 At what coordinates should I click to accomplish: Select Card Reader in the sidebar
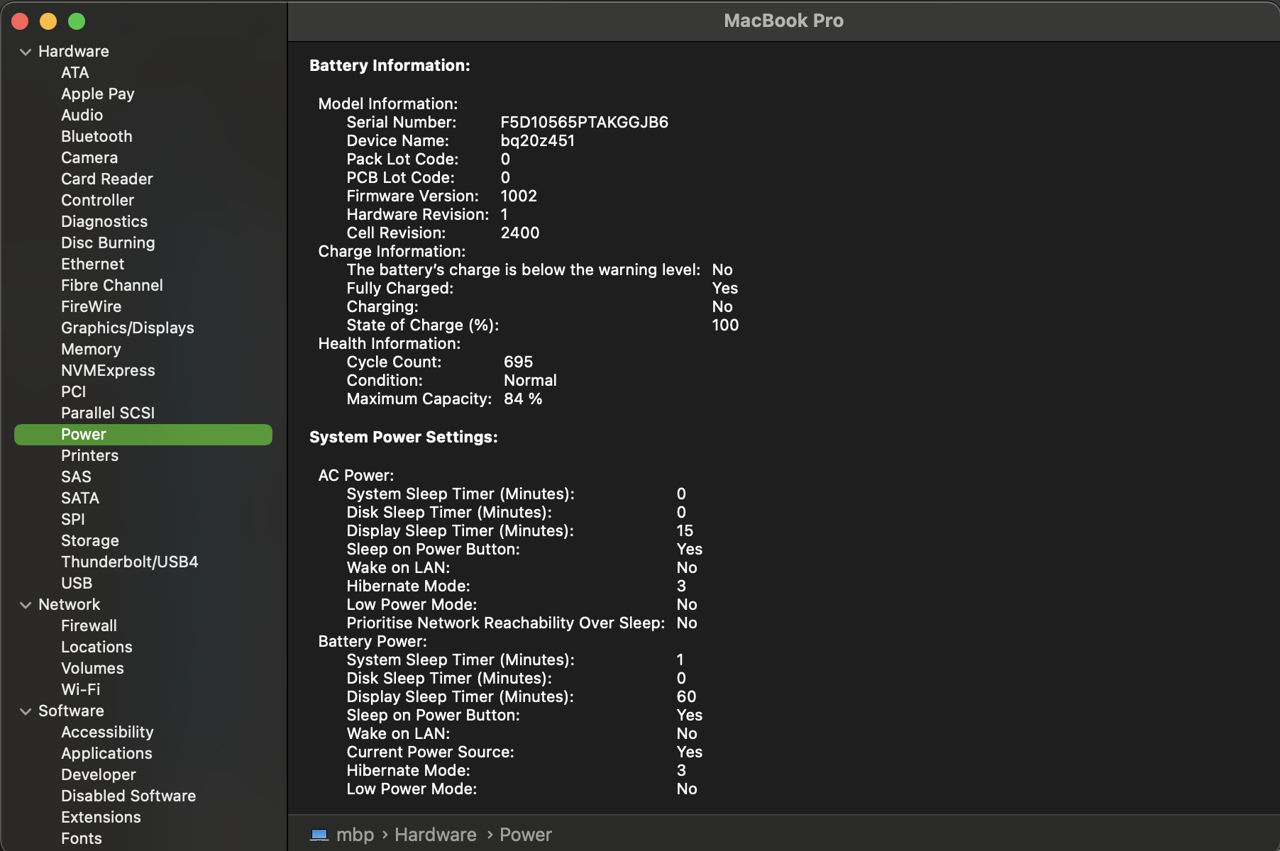pyautogui.click(x=107, y=179)
